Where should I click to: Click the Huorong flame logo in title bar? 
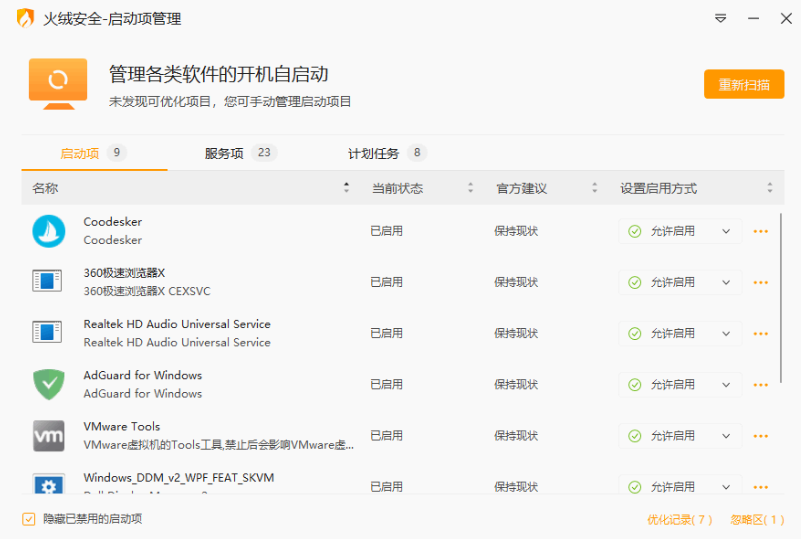[x=25, y=19]
